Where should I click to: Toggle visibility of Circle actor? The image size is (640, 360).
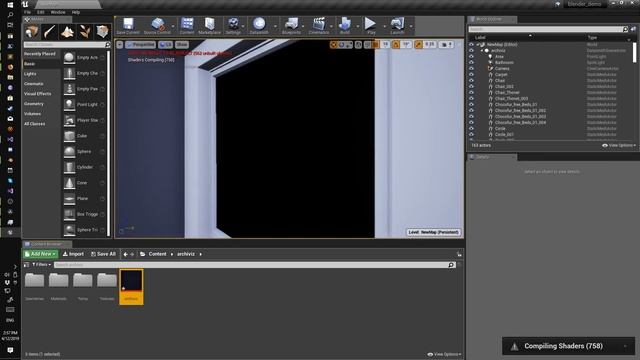point(471,128)
